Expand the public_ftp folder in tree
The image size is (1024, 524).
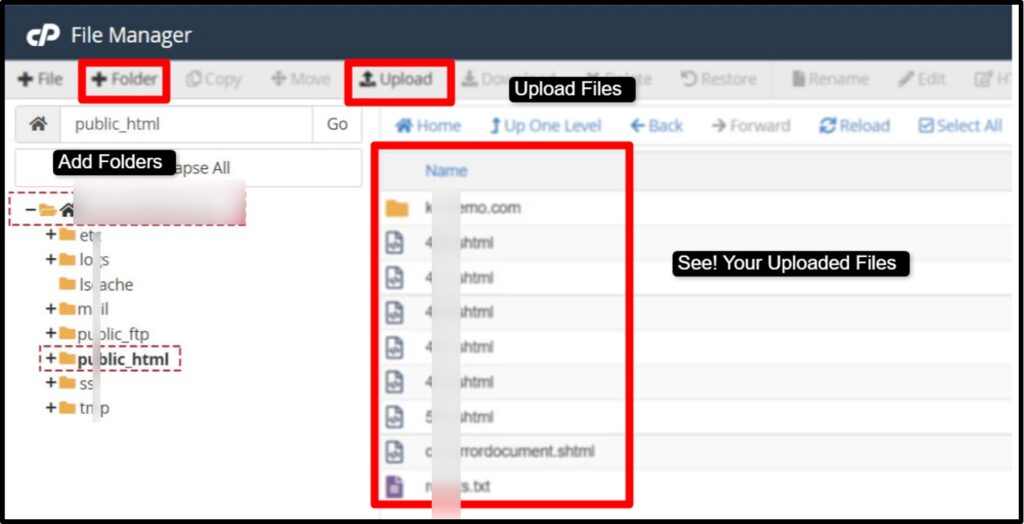click(51, 334)
